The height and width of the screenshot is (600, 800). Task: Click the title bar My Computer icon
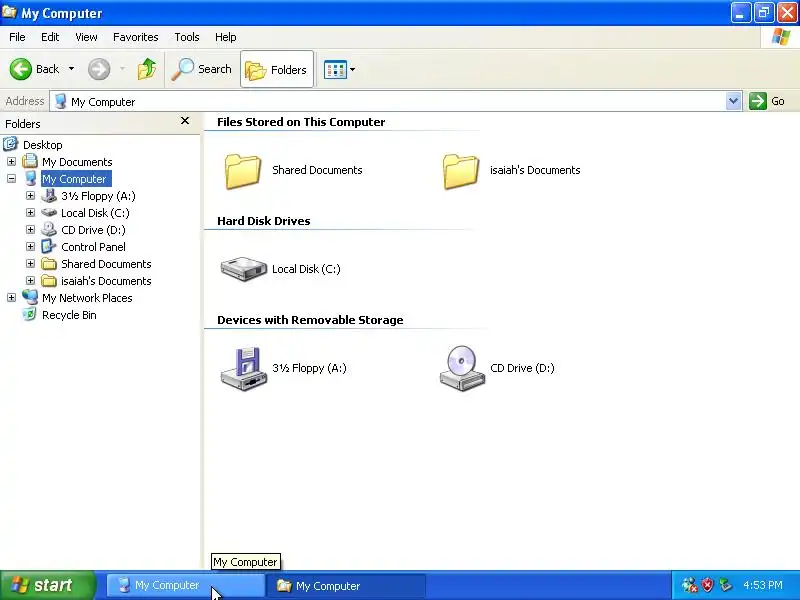click(x=10, y=12)
